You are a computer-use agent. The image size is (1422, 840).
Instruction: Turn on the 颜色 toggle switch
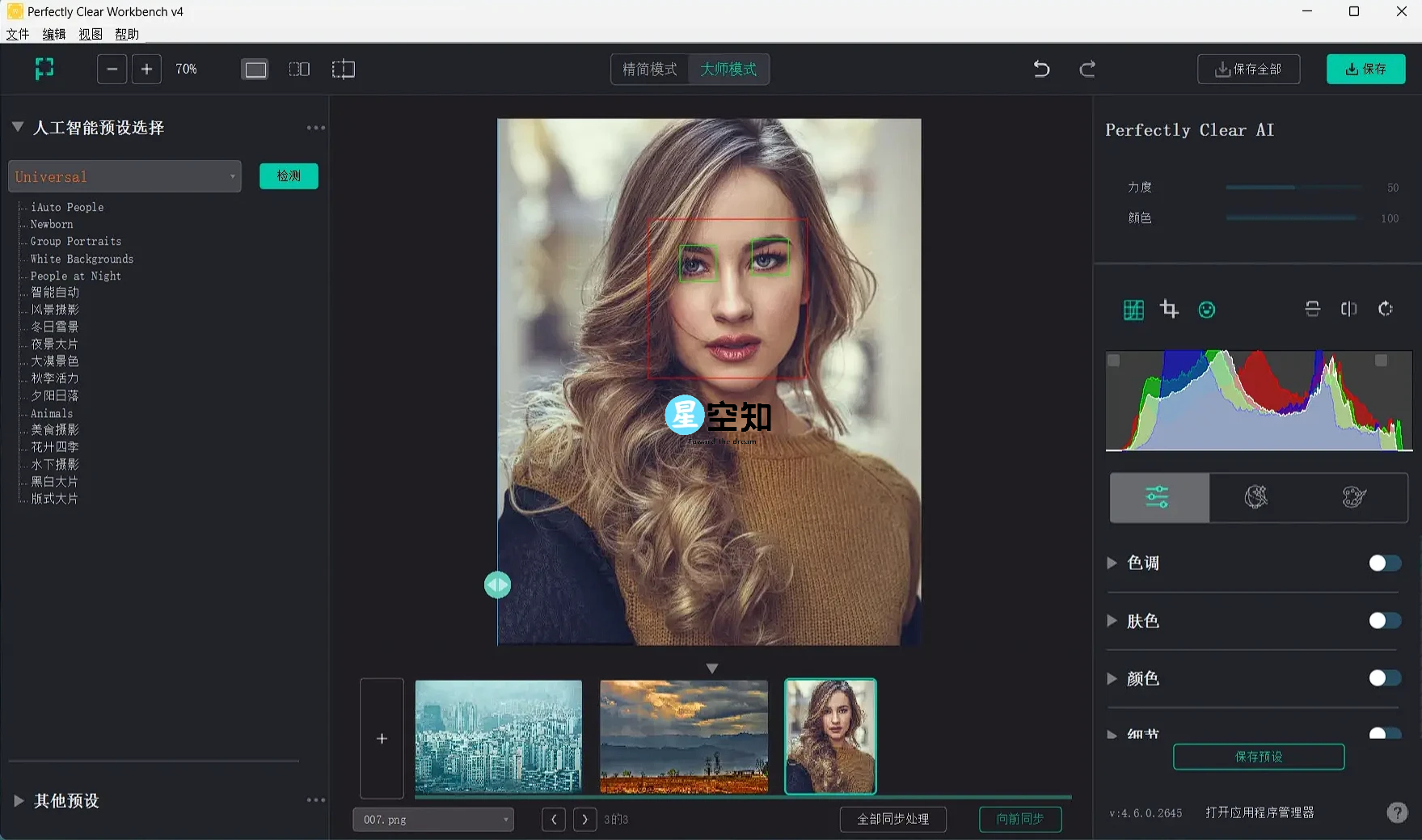[x=1384, y=678]
